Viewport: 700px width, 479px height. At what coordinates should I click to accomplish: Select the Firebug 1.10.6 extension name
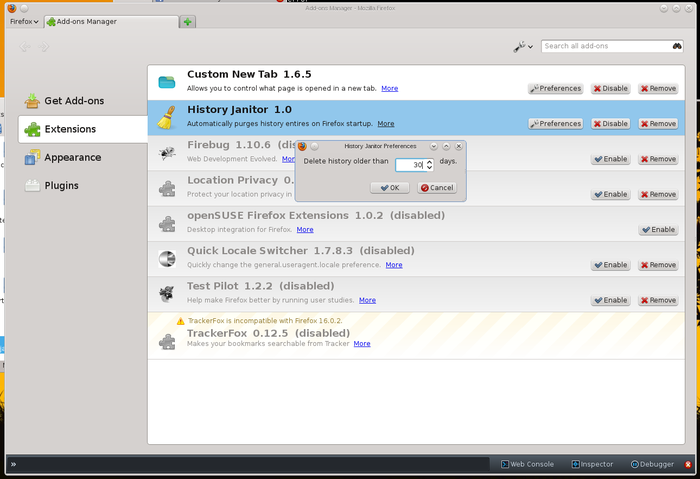[x=229, y=145]
